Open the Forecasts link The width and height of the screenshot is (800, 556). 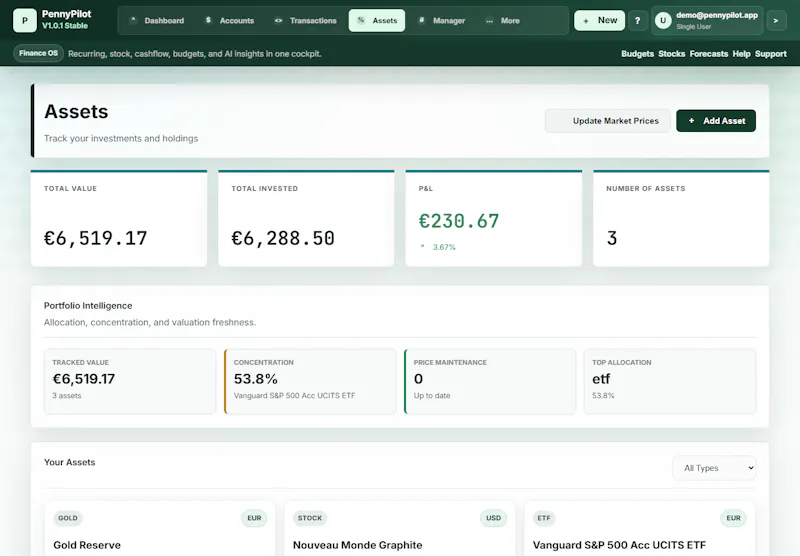point(709,54)
